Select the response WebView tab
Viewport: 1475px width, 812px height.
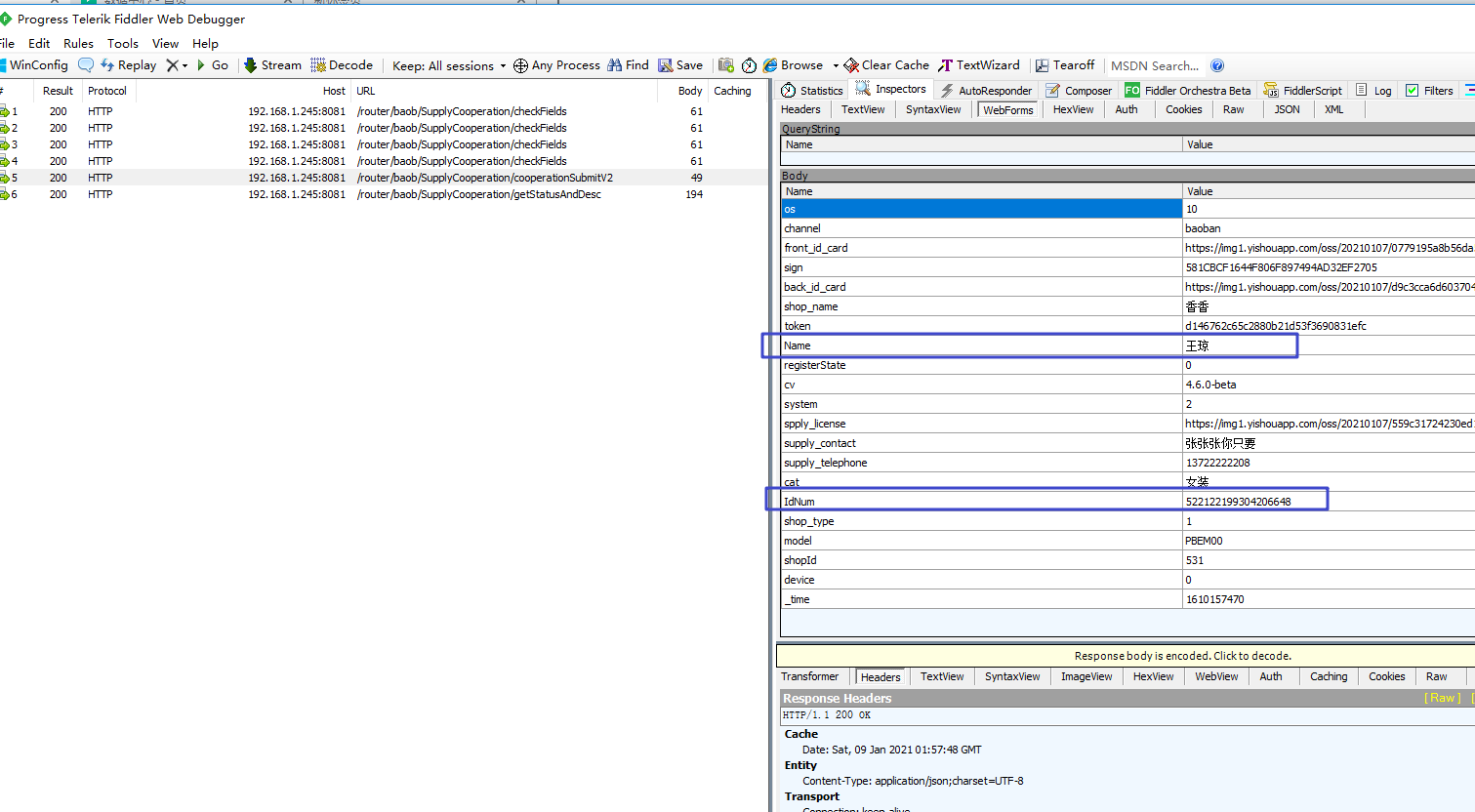point(1216,676)
